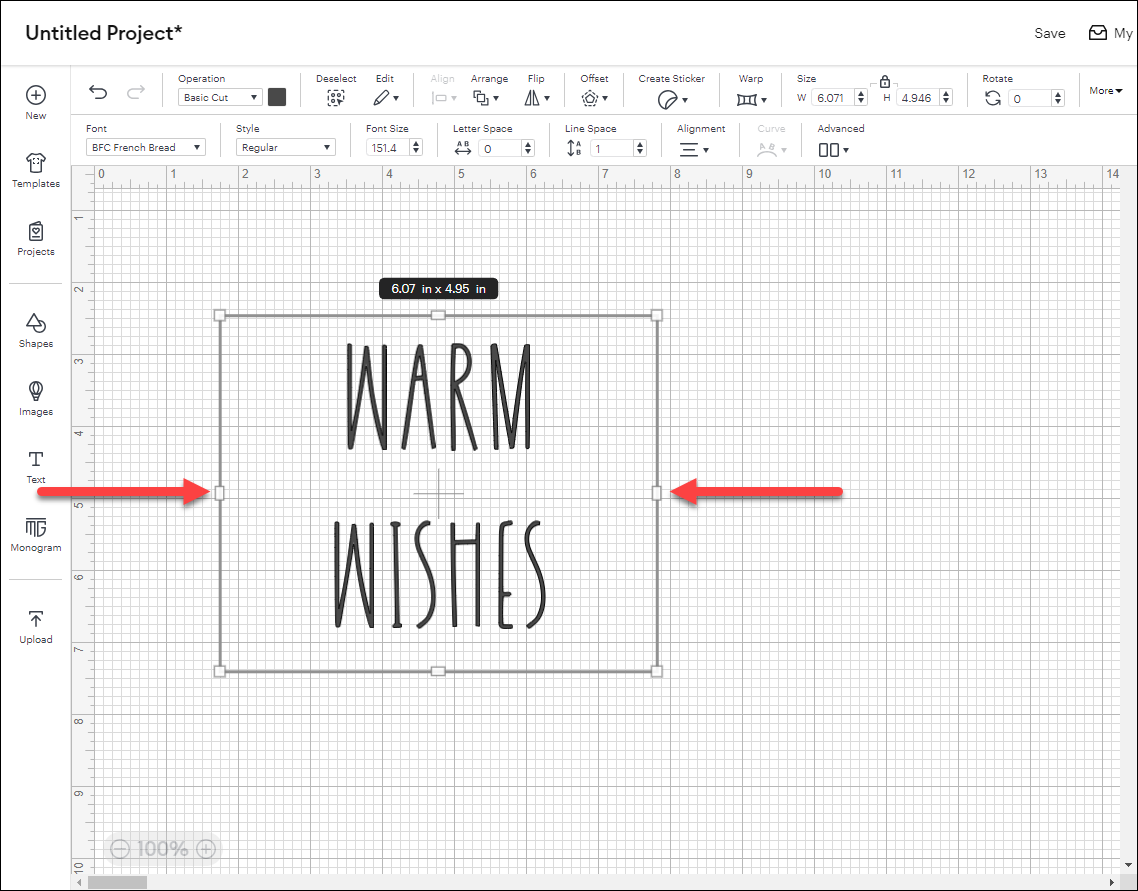Open the Basic Cut operation dropdown

(x=219, y=97)
